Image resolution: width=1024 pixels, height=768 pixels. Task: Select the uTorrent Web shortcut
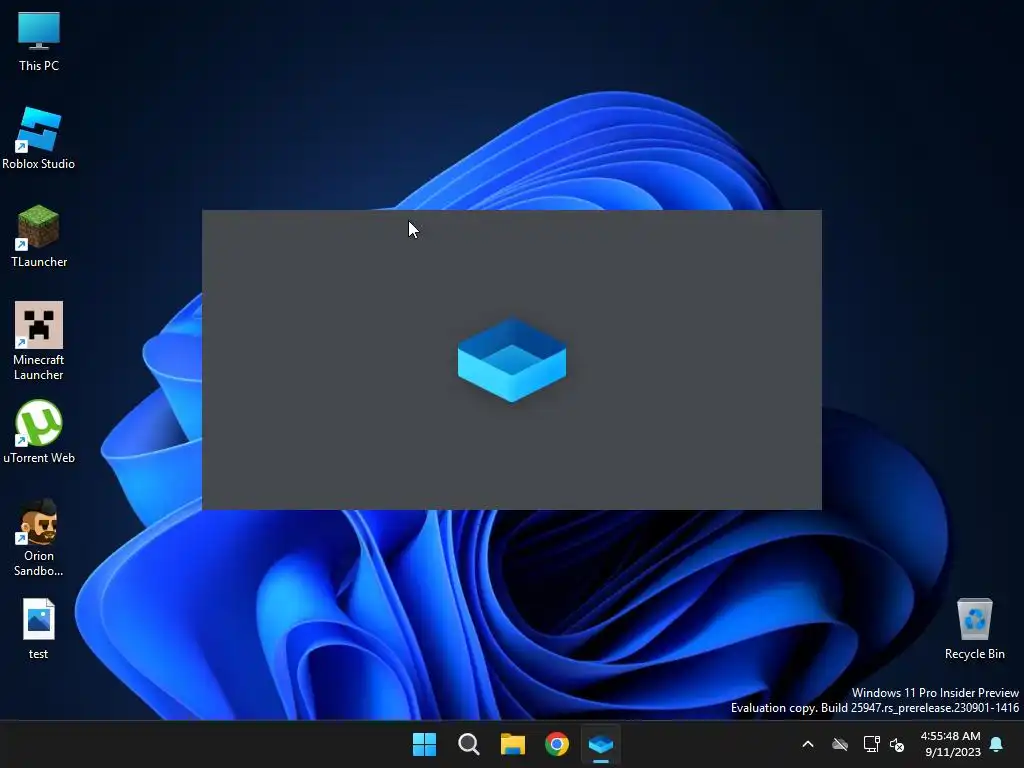pos(39,432)
